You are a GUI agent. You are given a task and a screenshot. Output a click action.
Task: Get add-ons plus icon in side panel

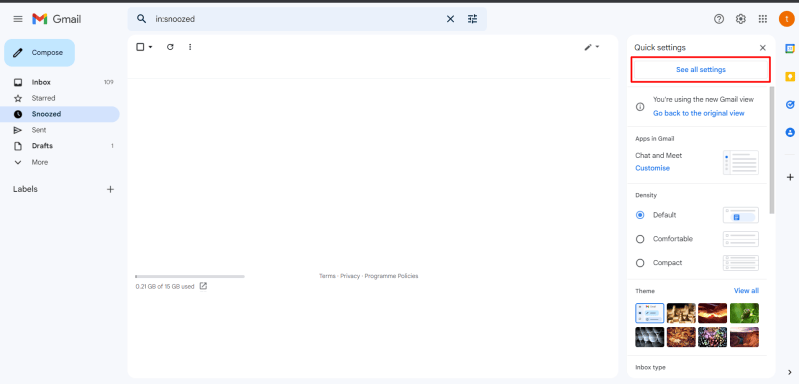[790, 177]
